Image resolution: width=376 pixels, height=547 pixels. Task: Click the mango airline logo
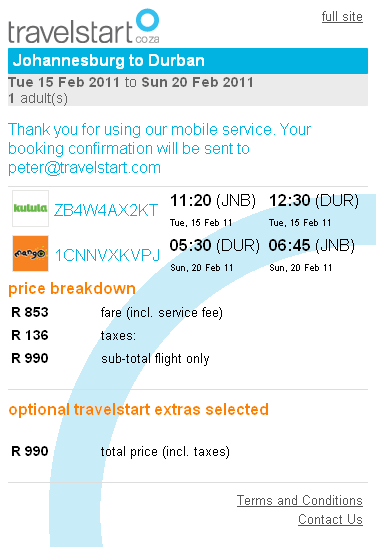(30, 254)
